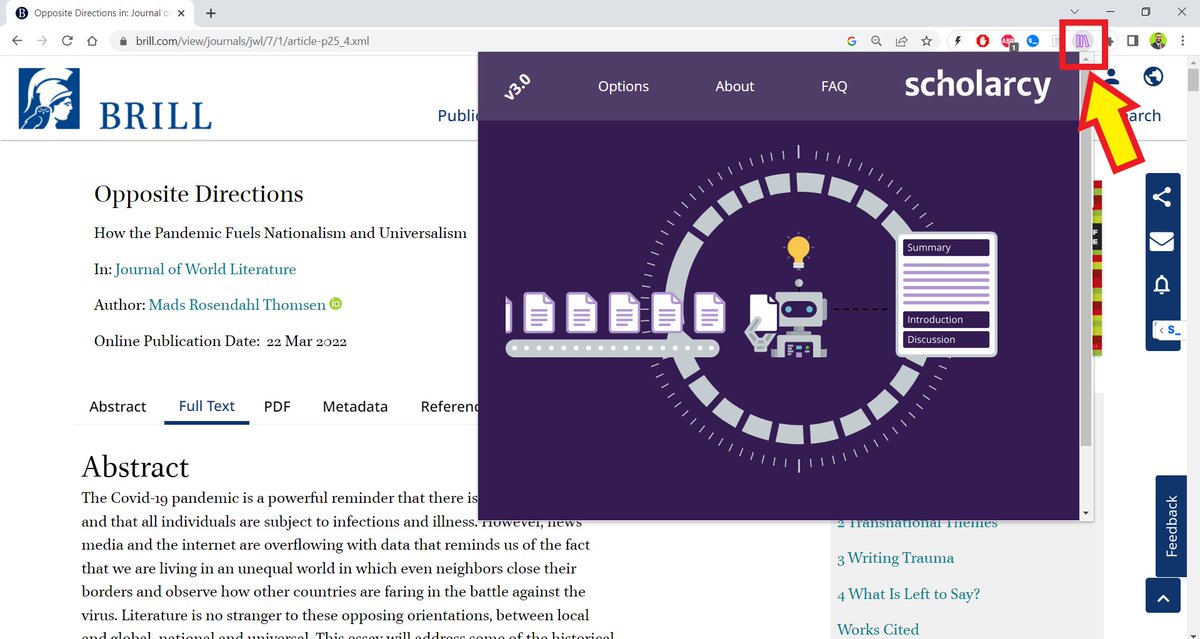Screen dimensions: 1200x639
Task: Switch to the Full Text tab
Action: click(x=207, y=405)
